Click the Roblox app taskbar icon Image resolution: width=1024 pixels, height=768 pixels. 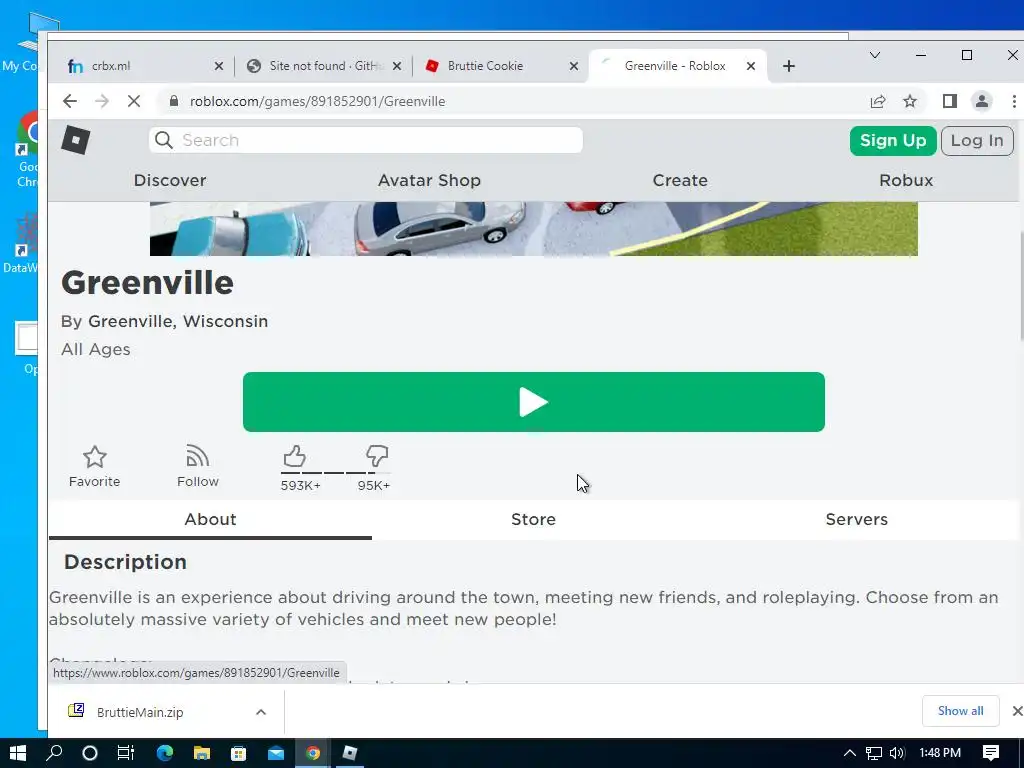click(x=350, y=753)
